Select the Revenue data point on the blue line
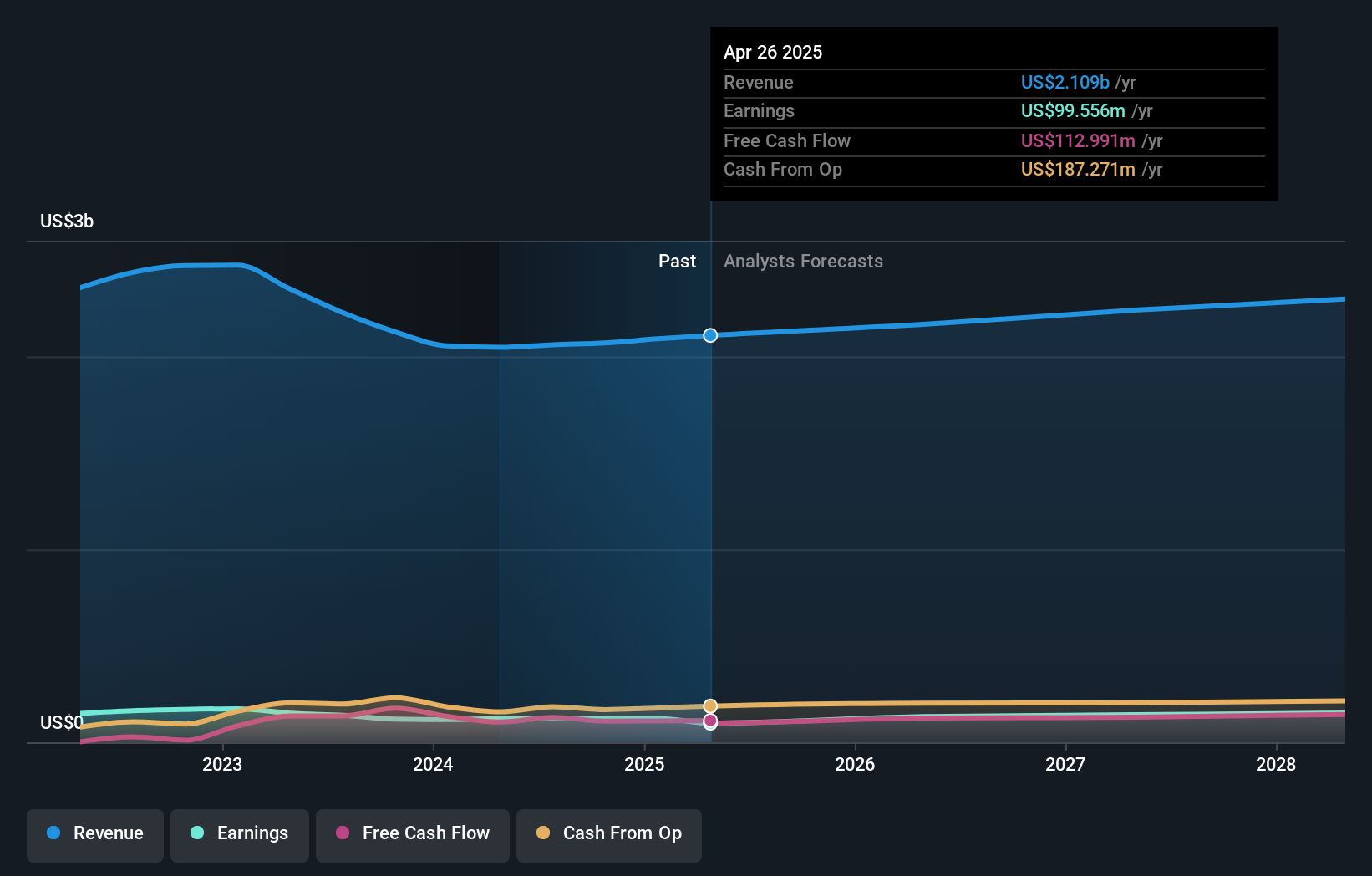Viewport: 1372px width, 876px height. 710,335
